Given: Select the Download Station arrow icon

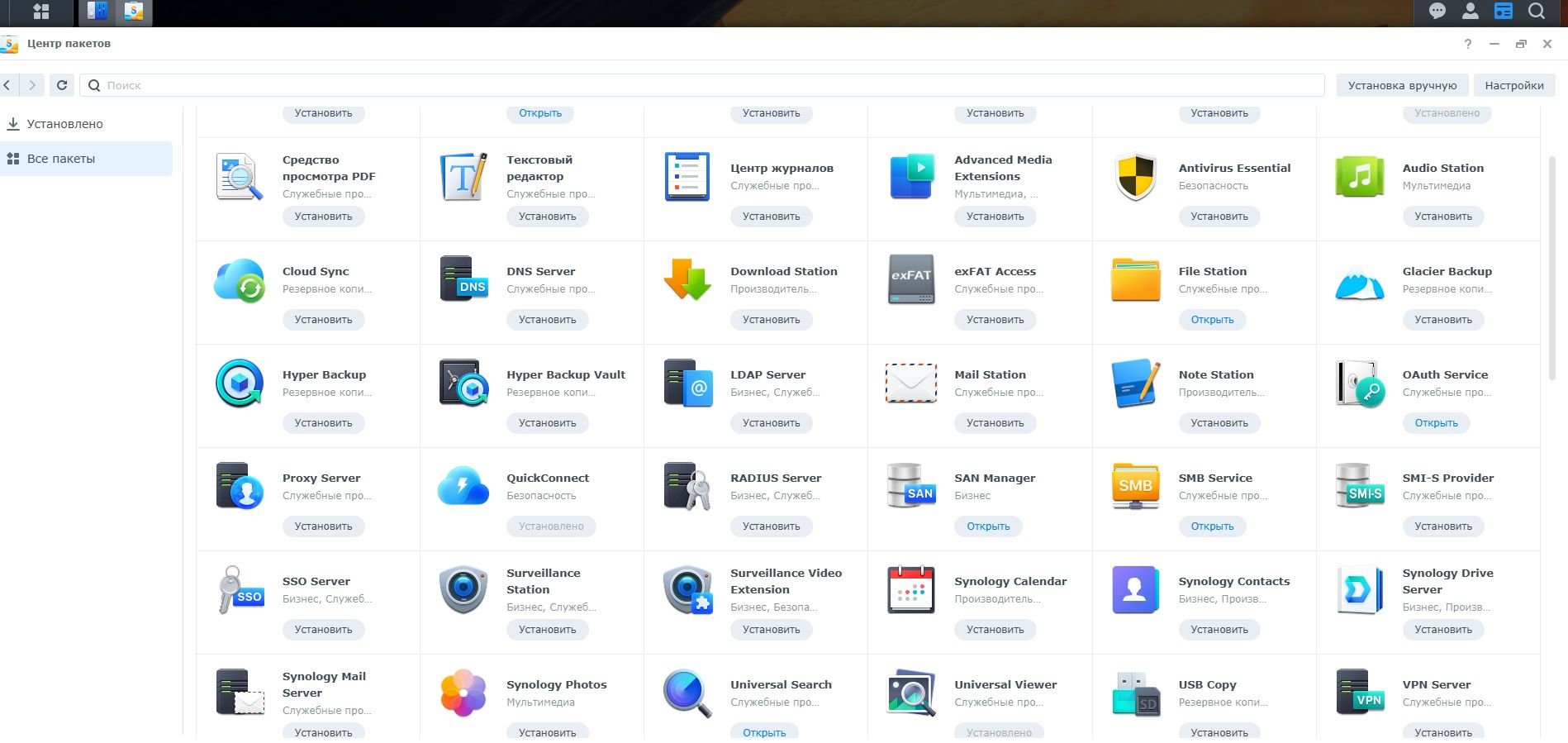Looking at the screenshot, I should (x=687, y=280).
